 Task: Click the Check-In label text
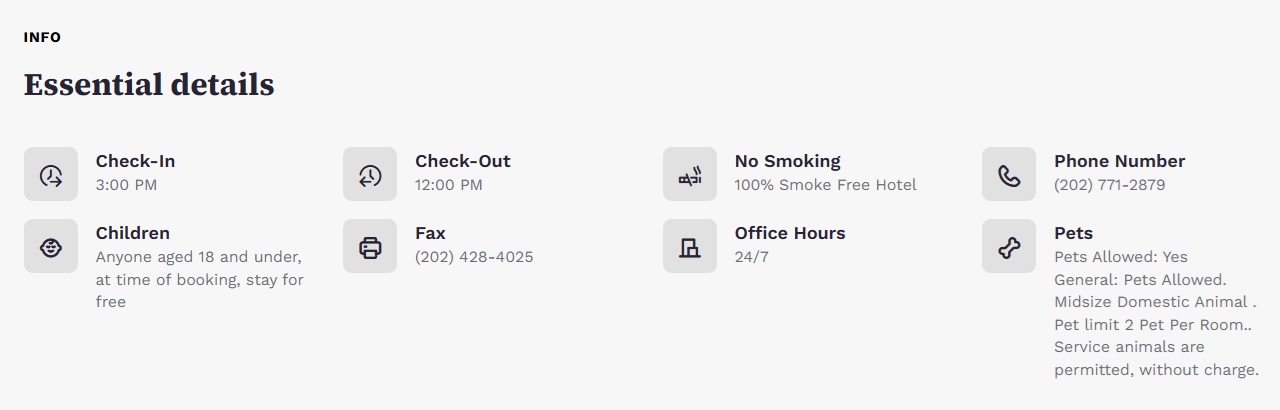click(x=135, y=161)
